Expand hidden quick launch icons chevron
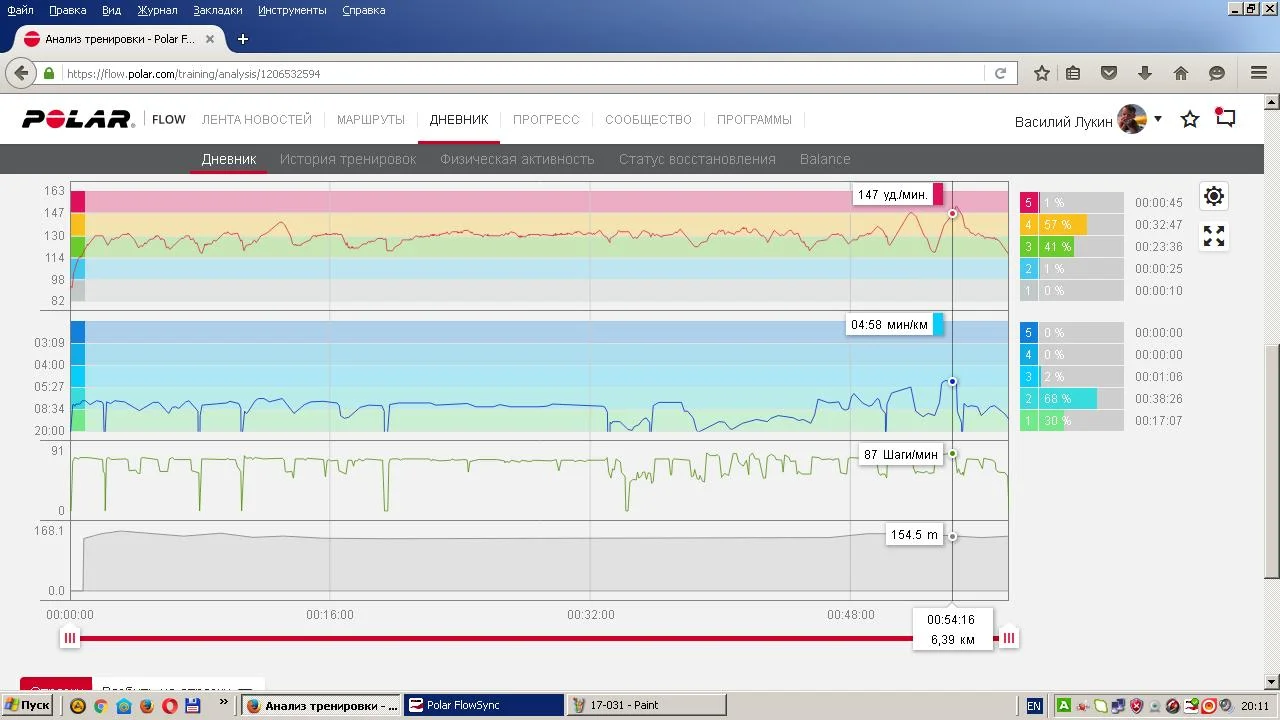This screenshot has height=720, width=1280. coord(223,703)
